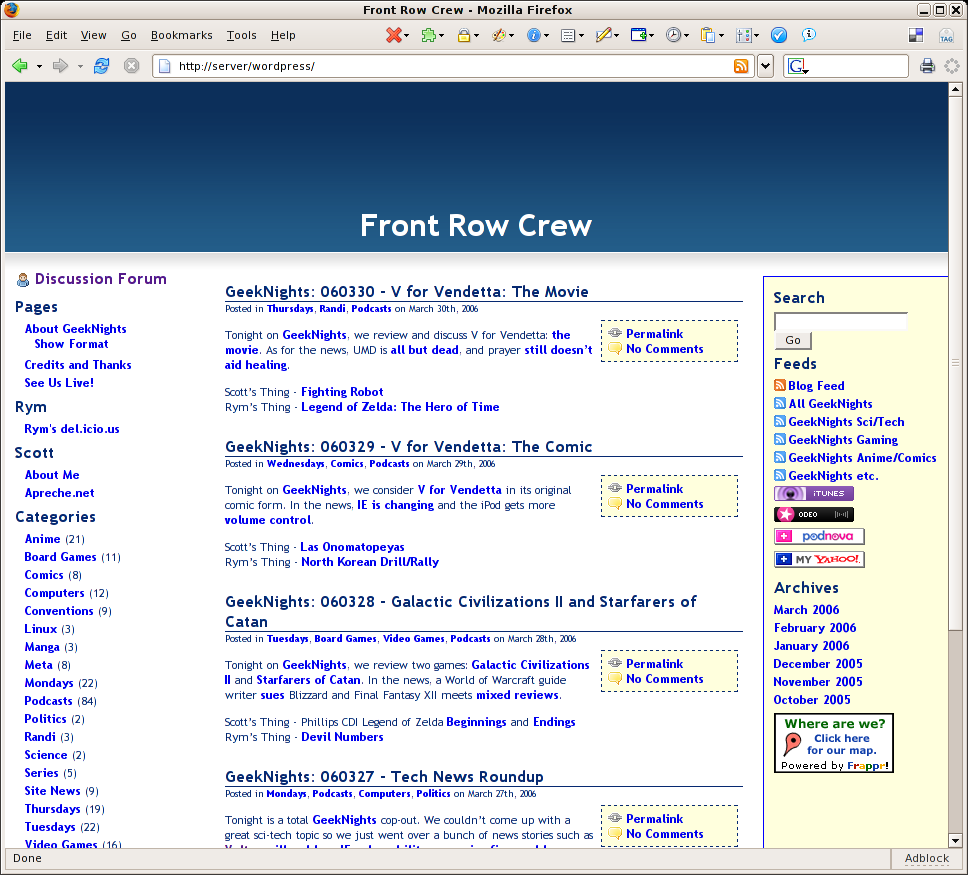Click the window-with-plus toolbar icon
Image resolution: width=968 pixels, height=875 pixels.
click(638, 35)
